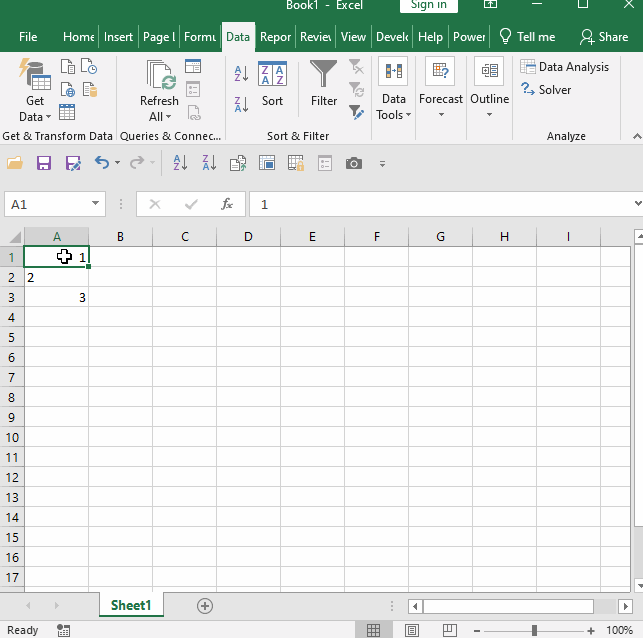Click the Freeze Panes icon in quick toolbar

click(267, 163)
